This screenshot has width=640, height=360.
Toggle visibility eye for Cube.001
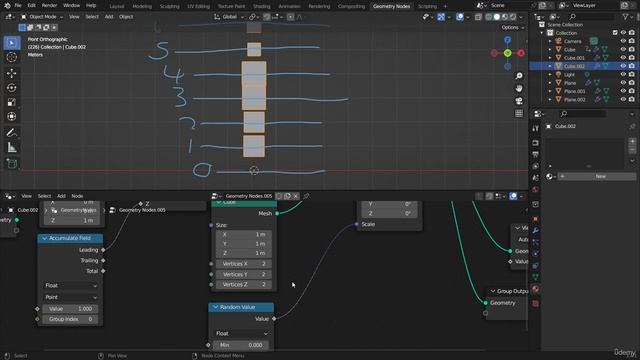coord(623,58)
